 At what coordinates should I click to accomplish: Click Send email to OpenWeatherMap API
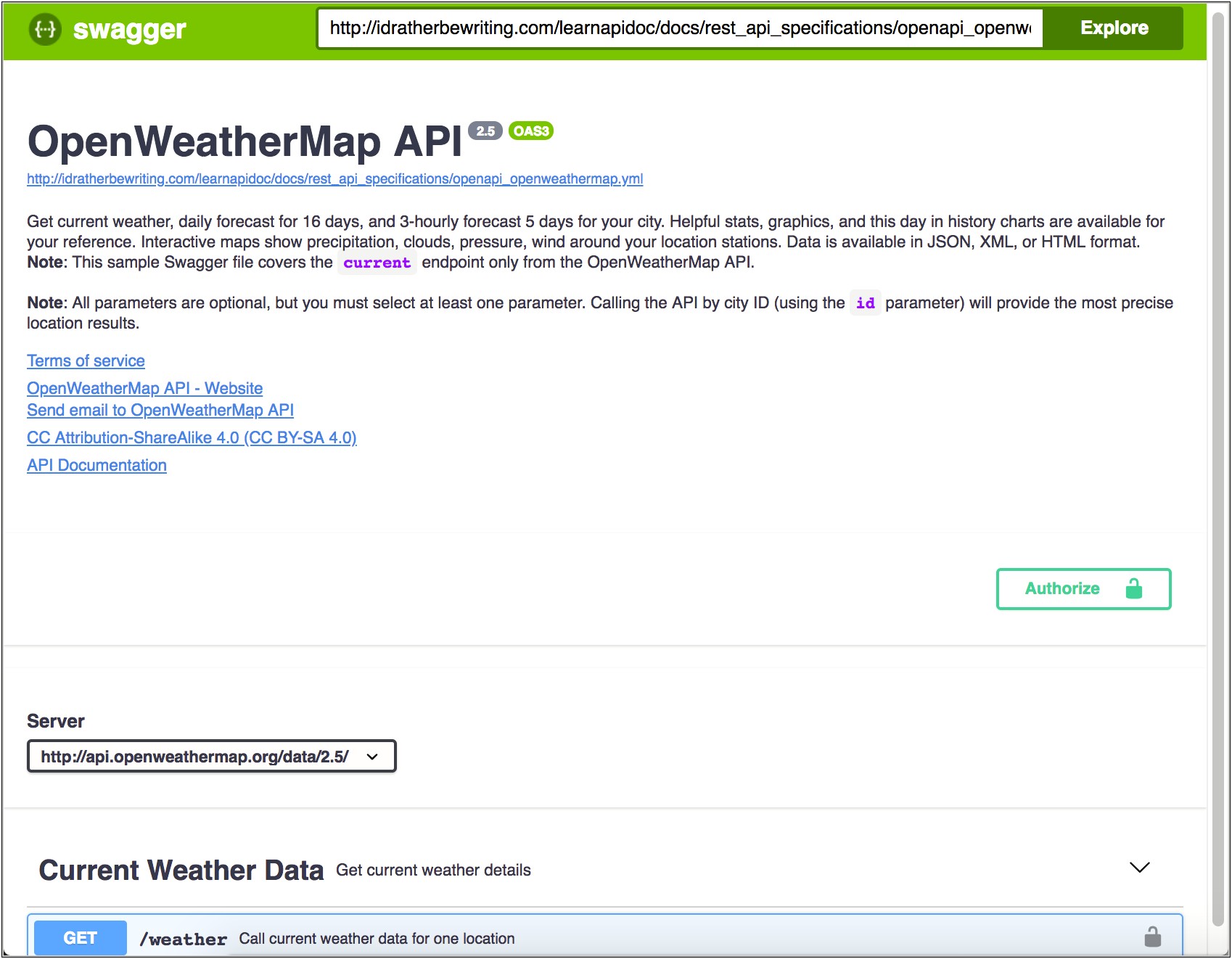tap(160, 410)
